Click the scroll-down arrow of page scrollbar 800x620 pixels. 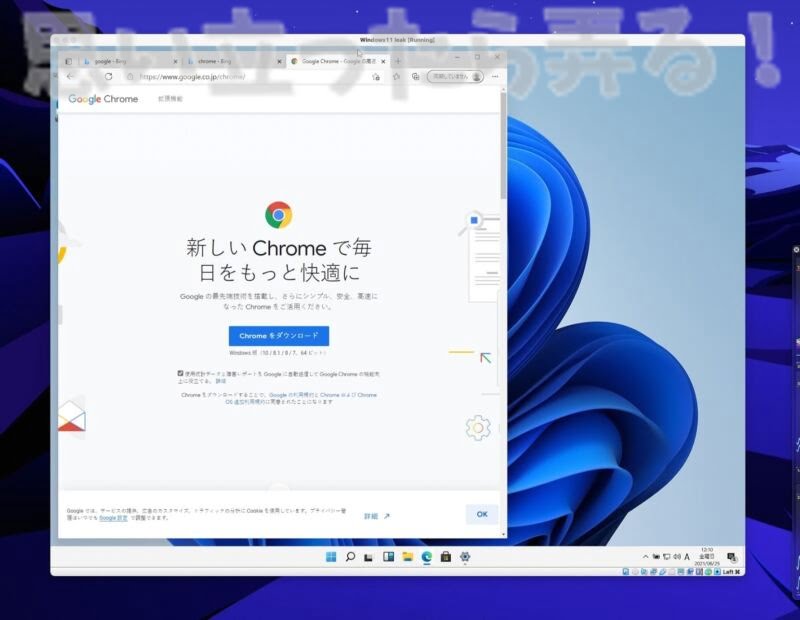tap(504, 534)
